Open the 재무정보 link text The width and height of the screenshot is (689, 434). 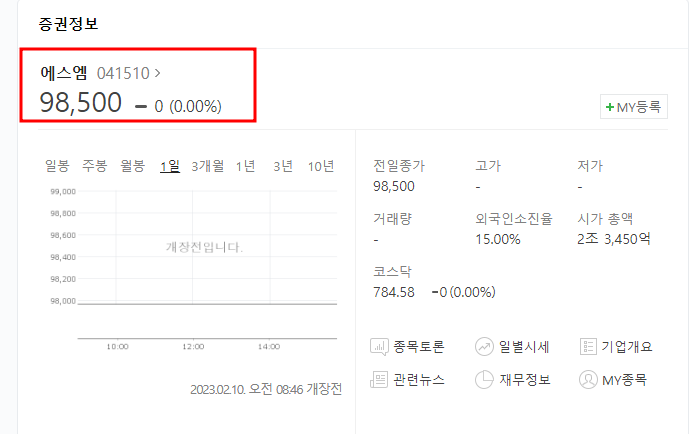pyautogui.click(x=525, y=380)
